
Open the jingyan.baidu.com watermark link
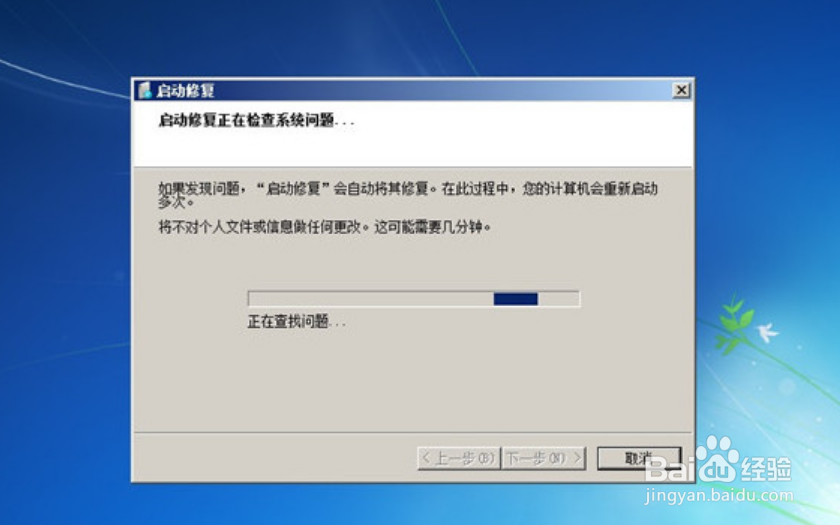[718, 496]
